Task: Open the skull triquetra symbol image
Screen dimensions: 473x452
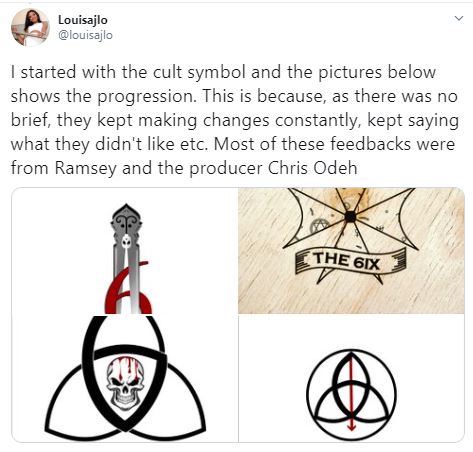Action: click(x=125, y=379)
